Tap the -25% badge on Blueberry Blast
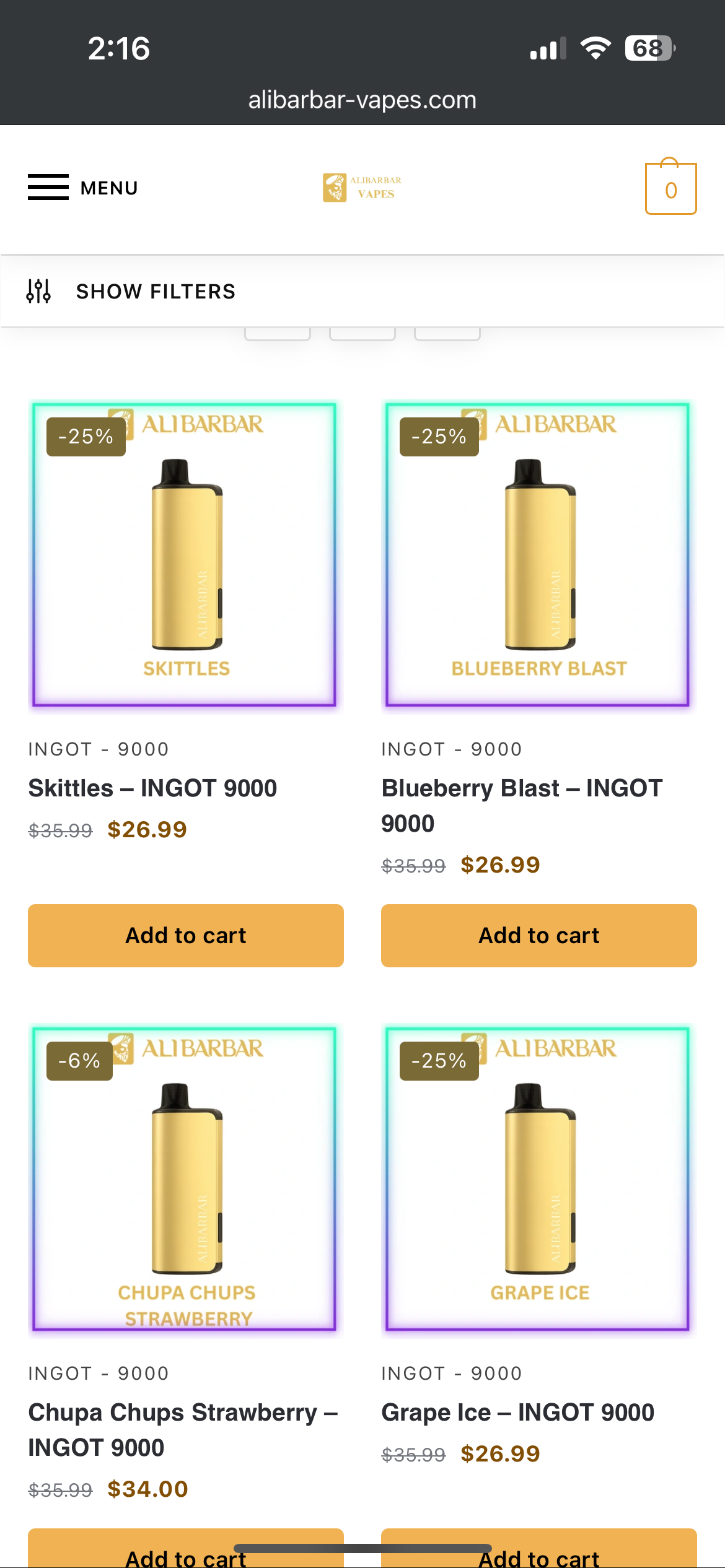Image resolution: width=725 pixels, height=1568 pixels. pos(439,437)
